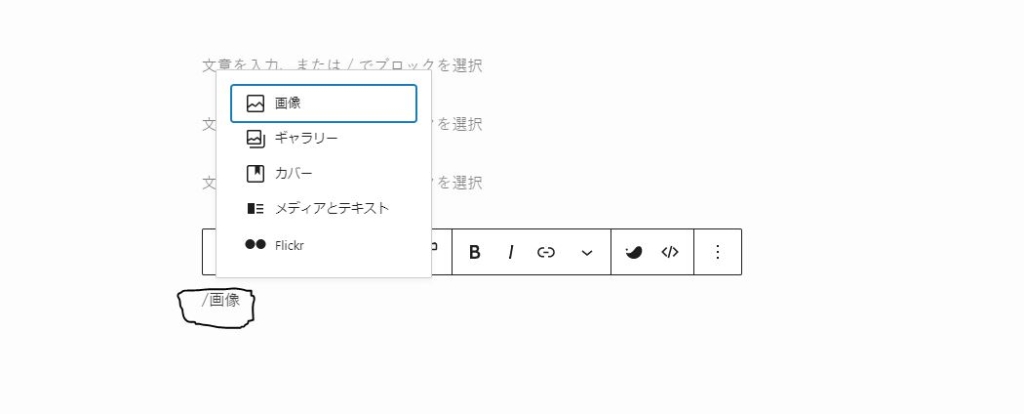Apply italic formatting from the toolbar
Screen dimensions: 1024x414
510,252
